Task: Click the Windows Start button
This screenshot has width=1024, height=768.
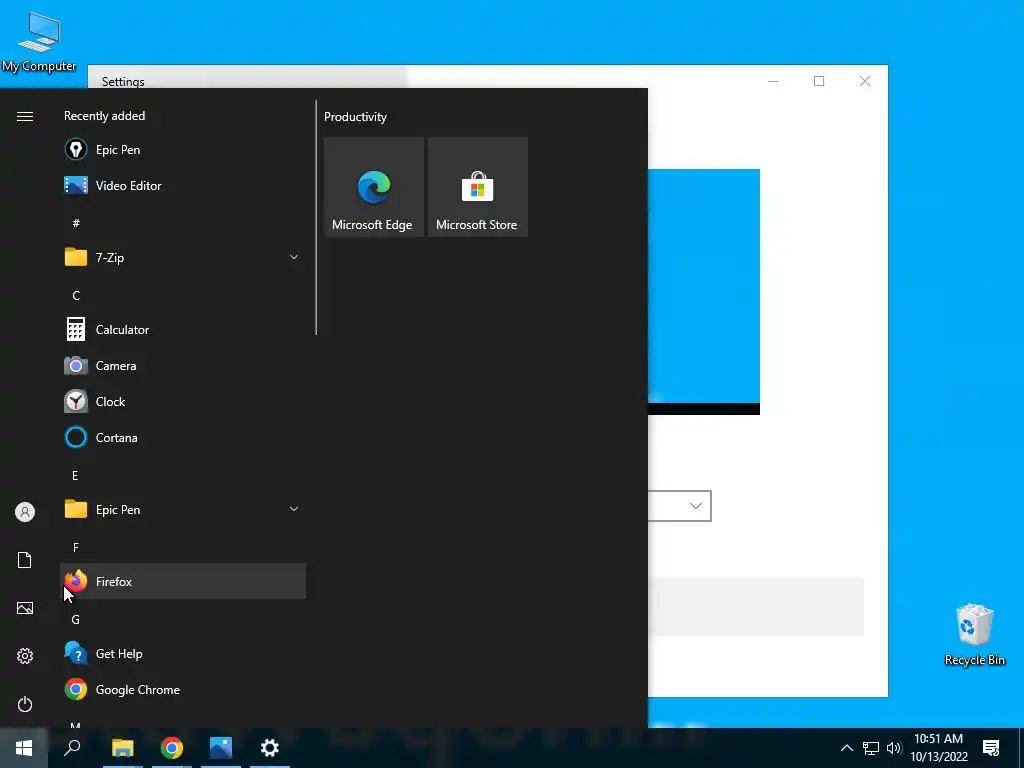Action: 24,748
